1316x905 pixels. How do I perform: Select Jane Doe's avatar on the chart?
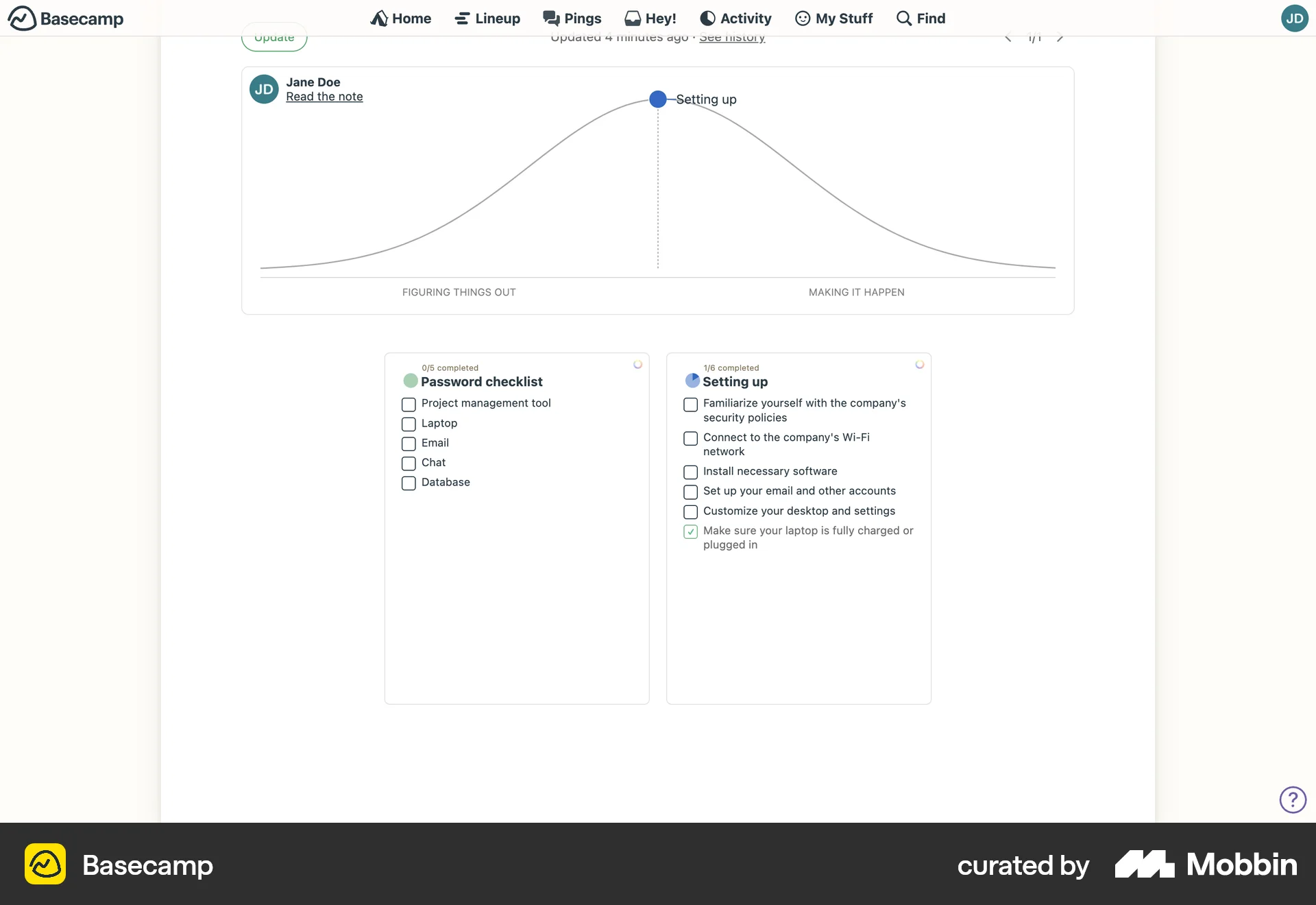pos(264,89)
